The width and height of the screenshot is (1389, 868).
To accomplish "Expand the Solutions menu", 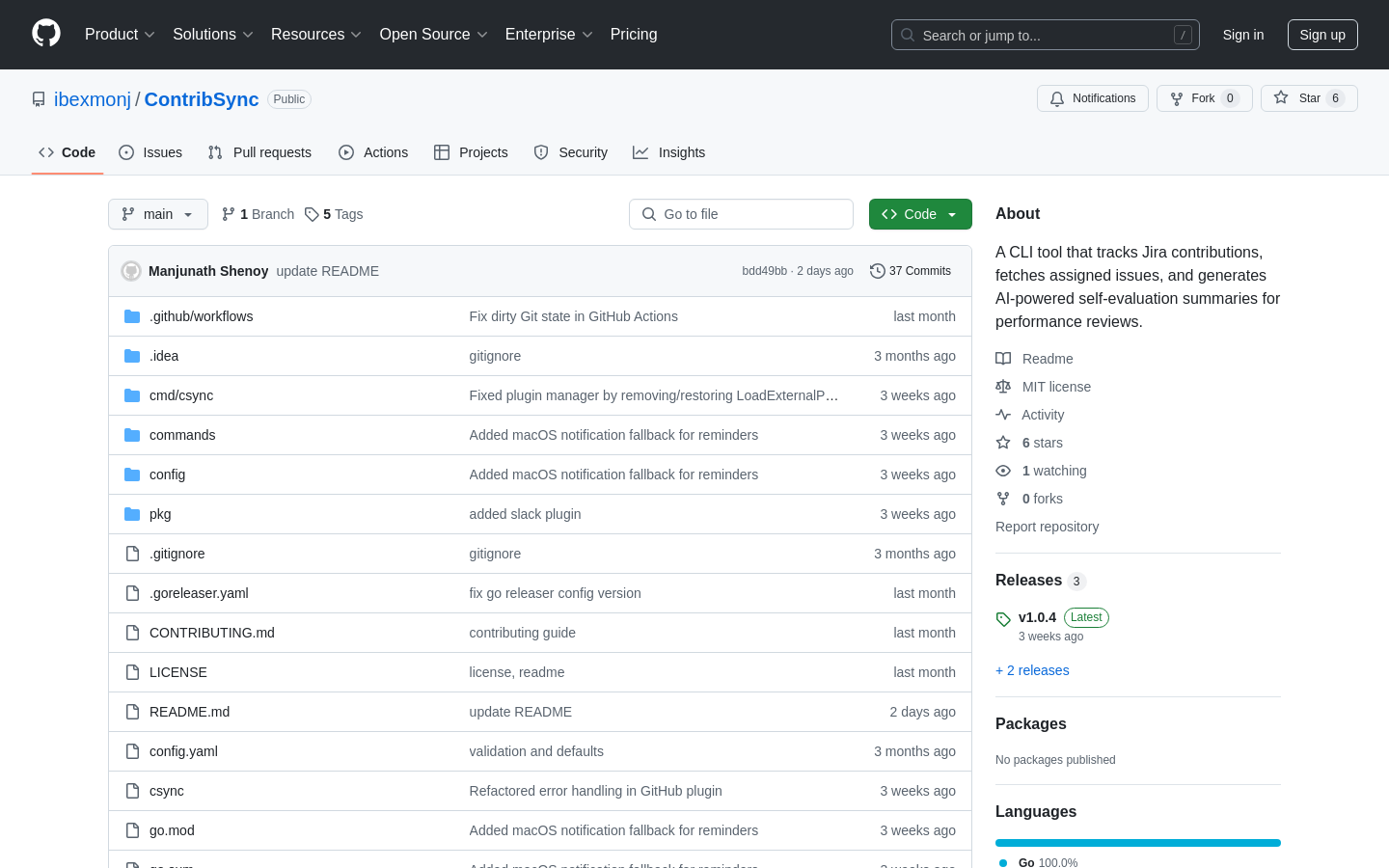I will 213,35.
